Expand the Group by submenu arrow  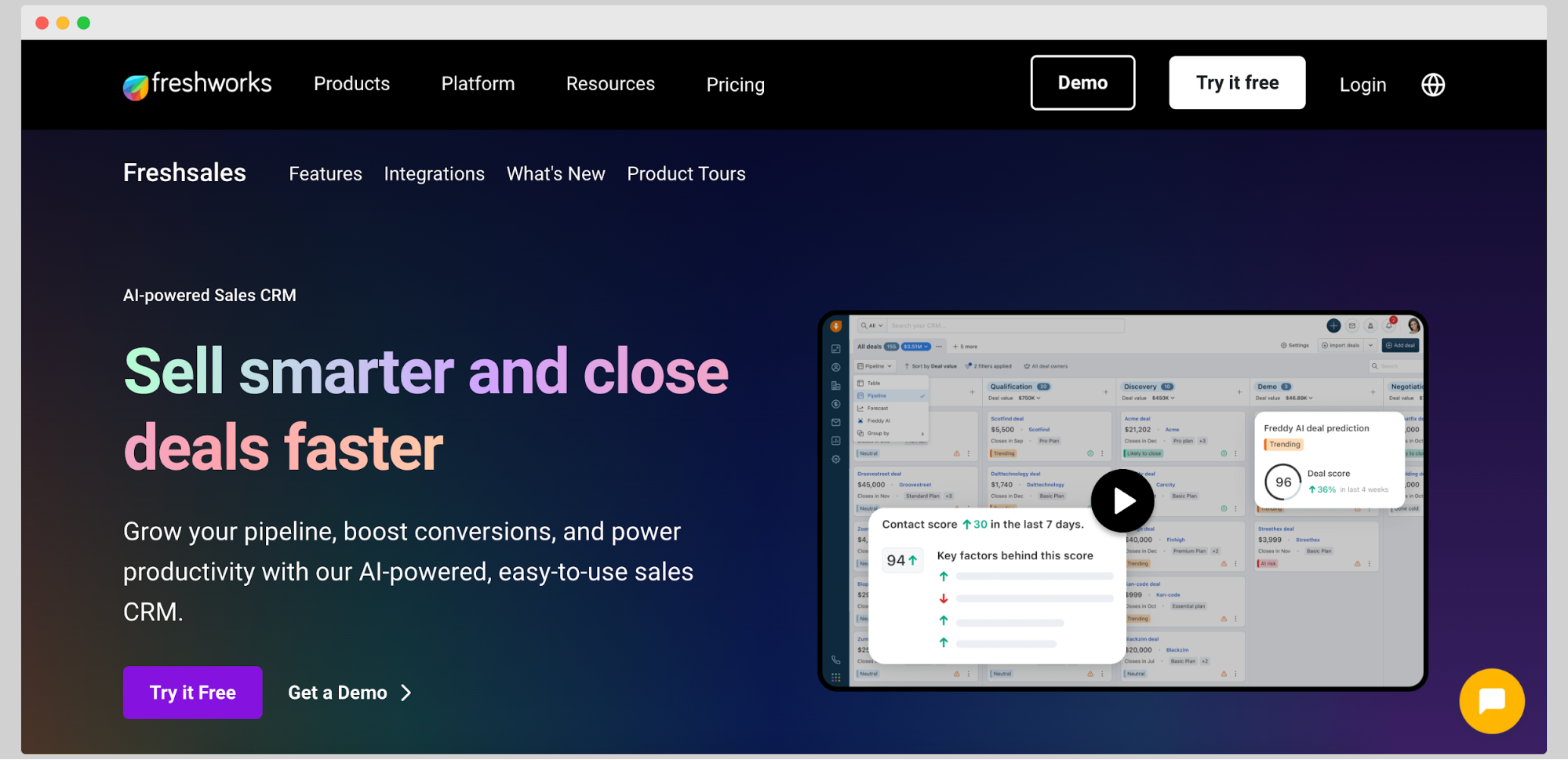pyautogui.click(x=922, y=434)
